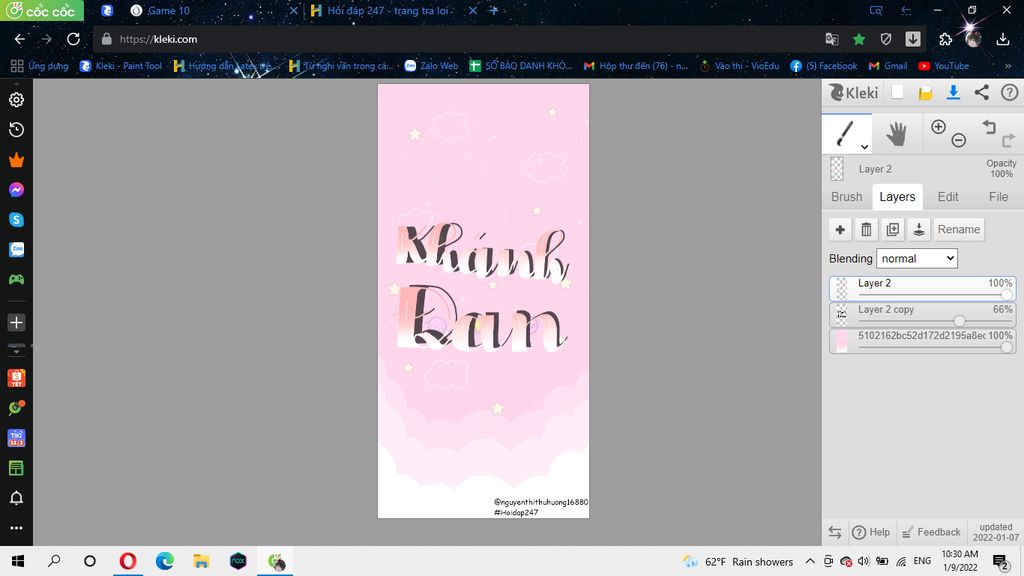Add a new layer
Viewport: 1024px width, 576px height.
click(840, 229)
